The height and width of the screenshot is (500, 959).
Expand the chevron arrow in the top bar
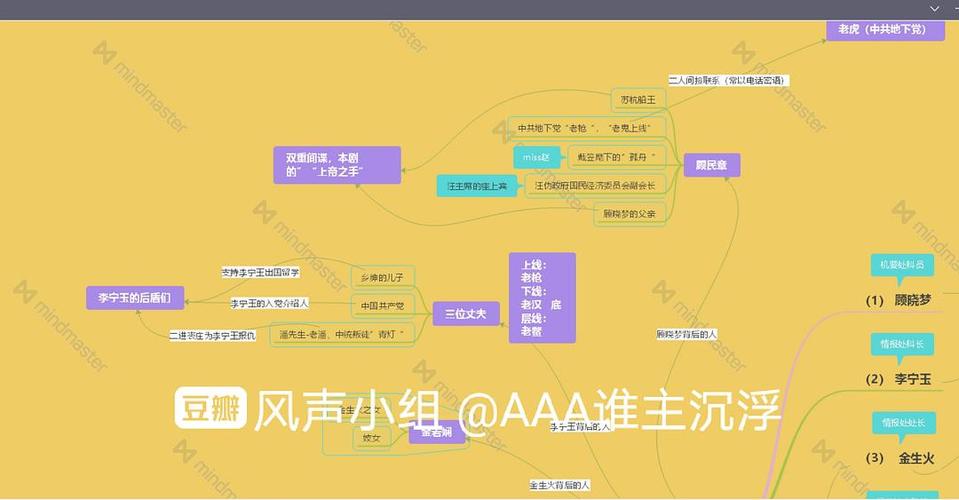tap(934, 9)
